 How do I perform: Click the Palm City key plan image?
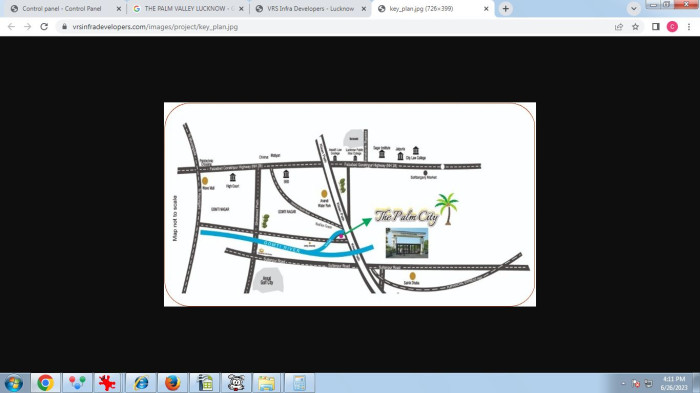click(350, 205)
